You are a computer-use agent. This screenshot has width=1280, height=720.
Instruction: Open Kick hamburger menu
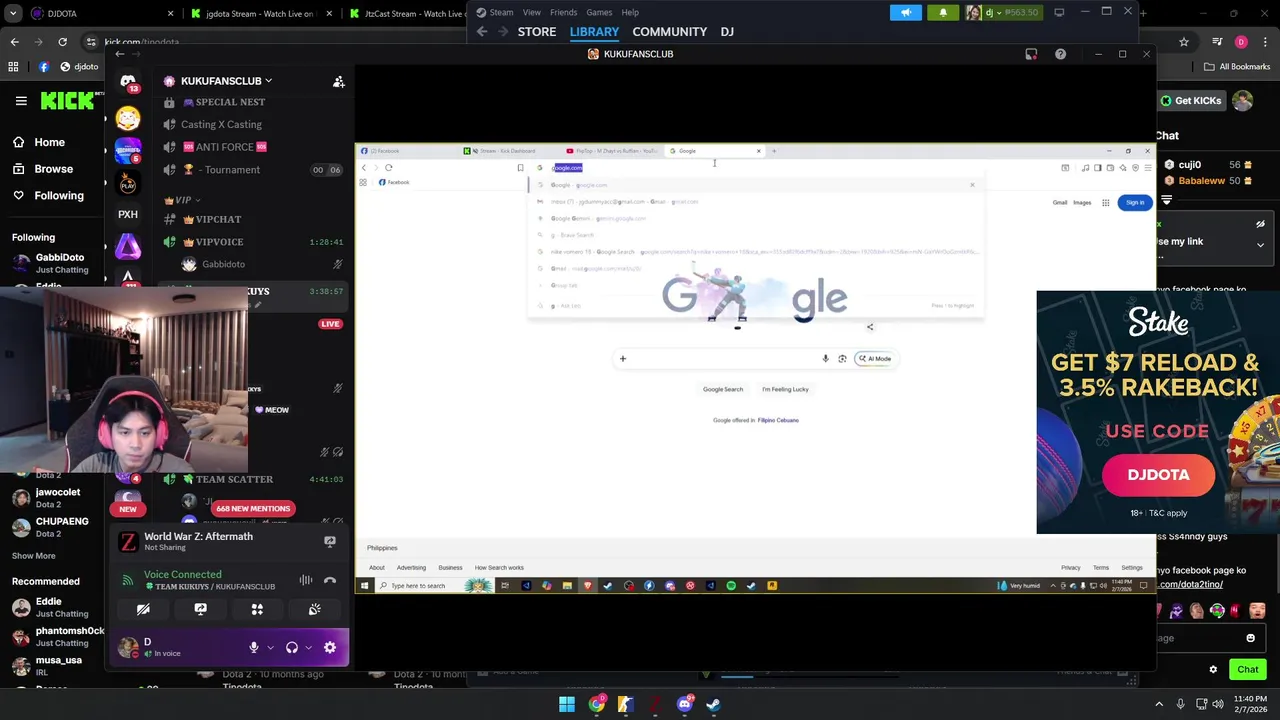tap(21, 101)
